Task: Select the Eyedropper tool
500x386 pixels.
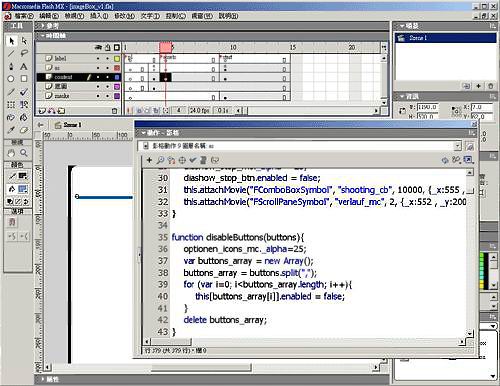Action: pyautogui.click(x=11, y=130)
